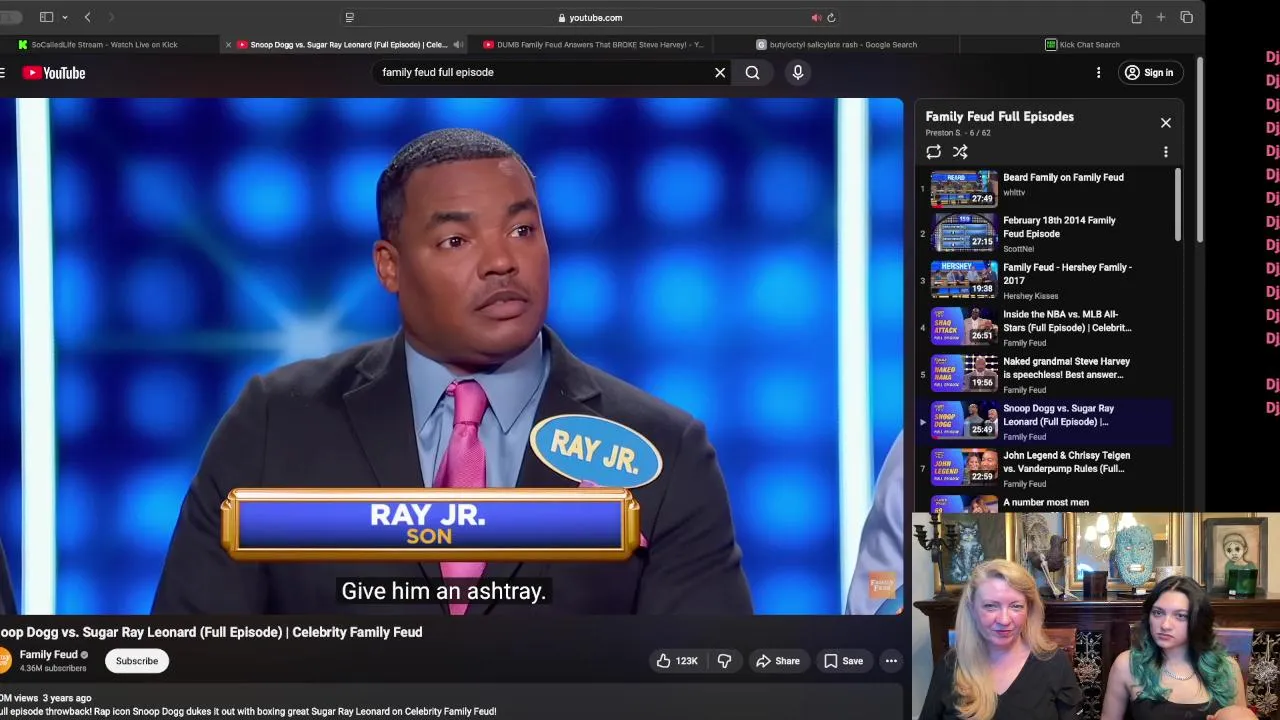Close the Snoop Dogg tab

pyautogui.click(x=228, y=44)
